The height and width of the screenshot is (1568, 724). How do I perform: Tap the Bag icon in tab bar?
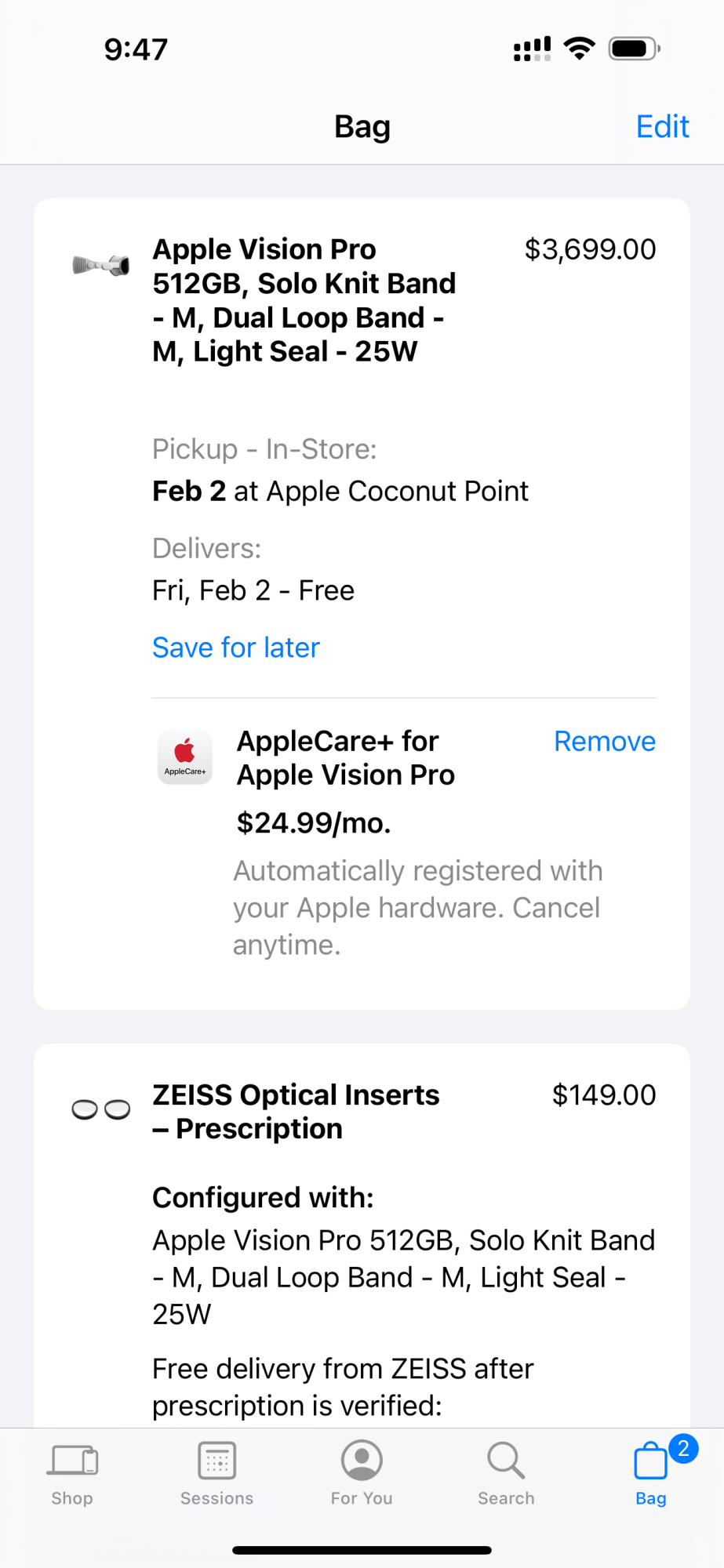click(650, 1462)
